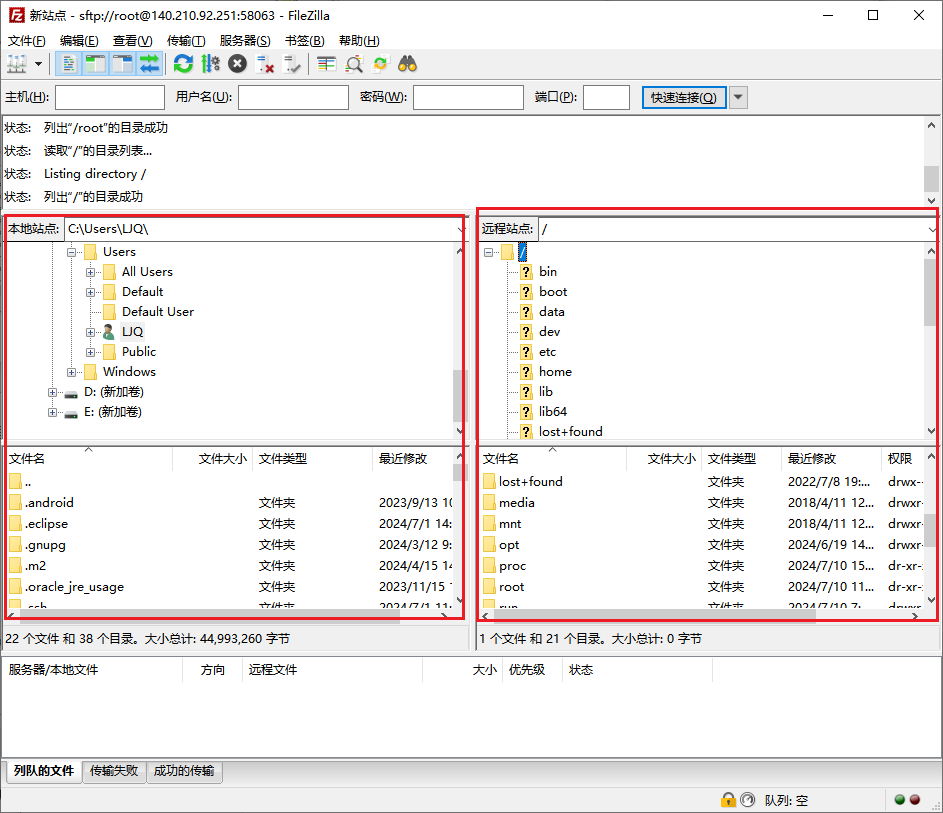Toggle the remote directory tree

[123, 64]
